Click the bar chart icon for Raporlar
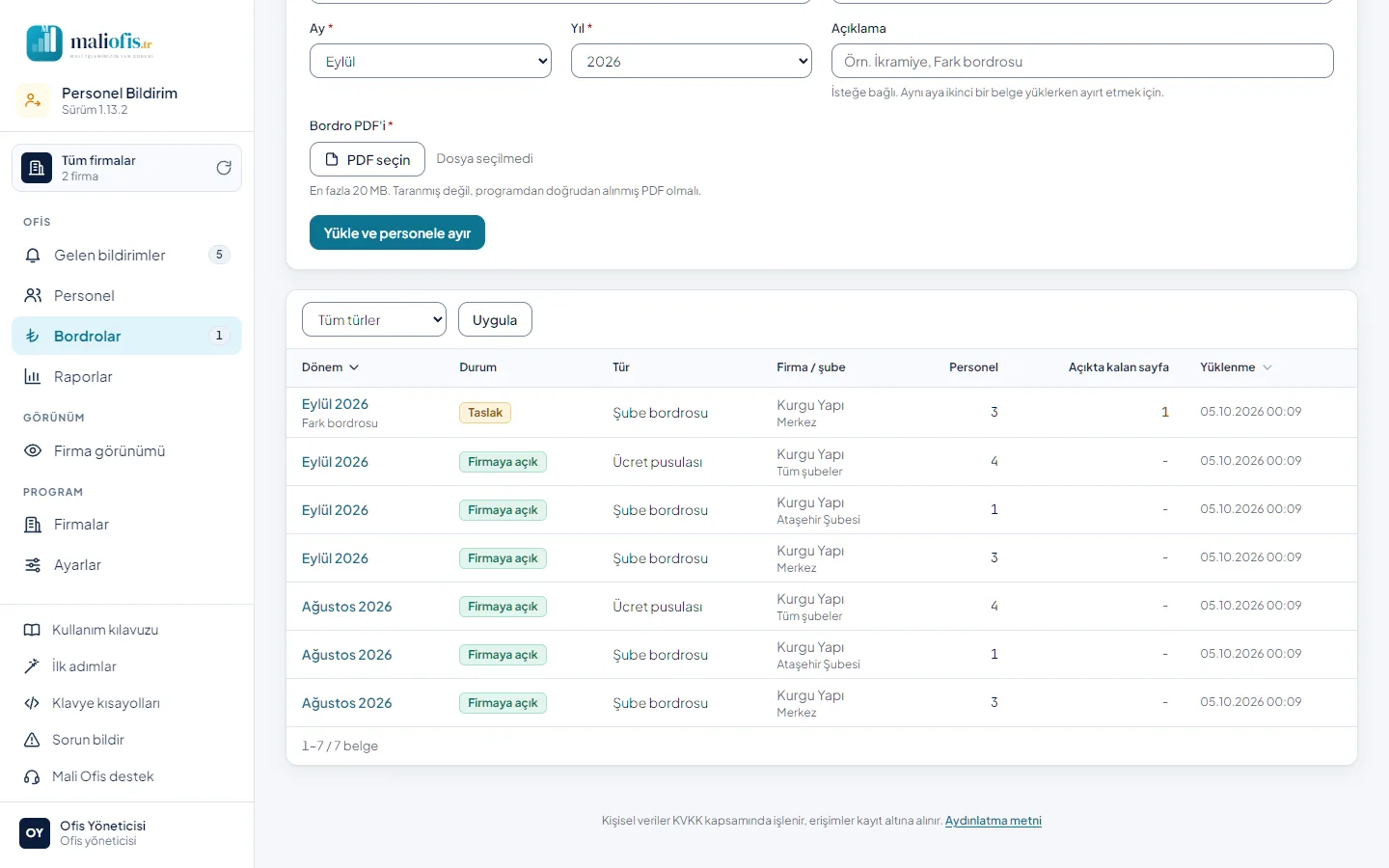 click(33, 377)
